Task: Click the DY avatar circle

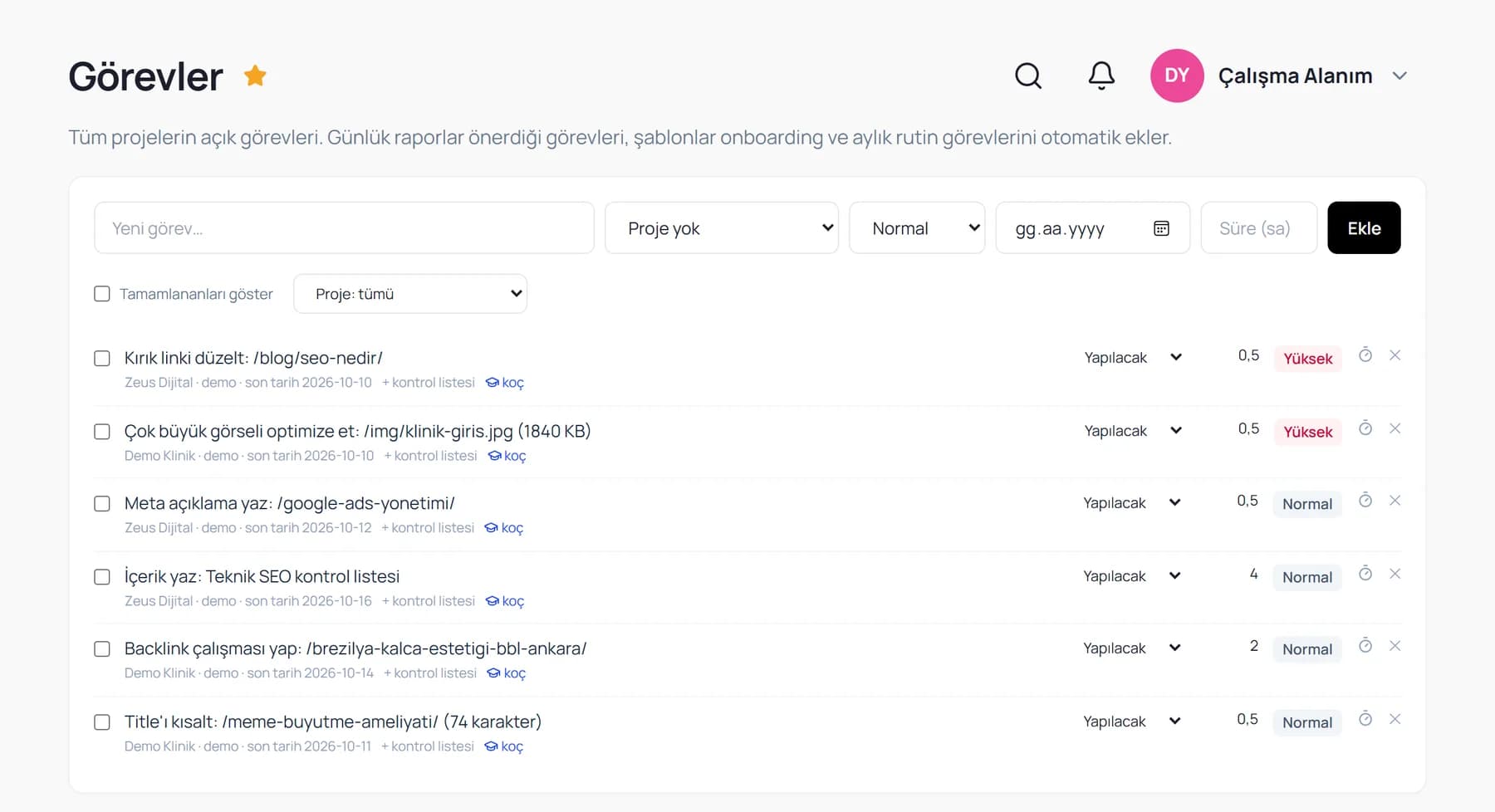Action: pos(1177,76)
